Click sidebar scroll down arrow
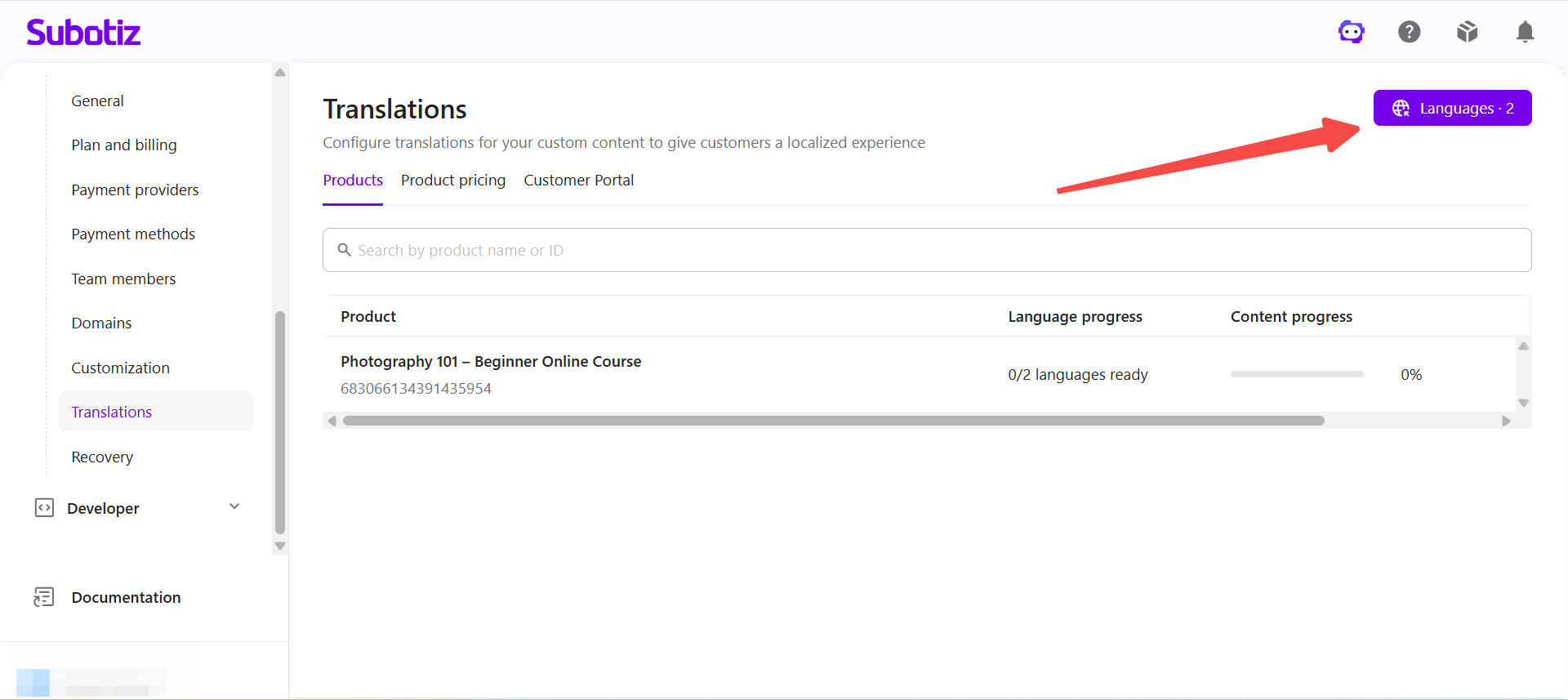The image size is (1568, 700). click(280, 546)
